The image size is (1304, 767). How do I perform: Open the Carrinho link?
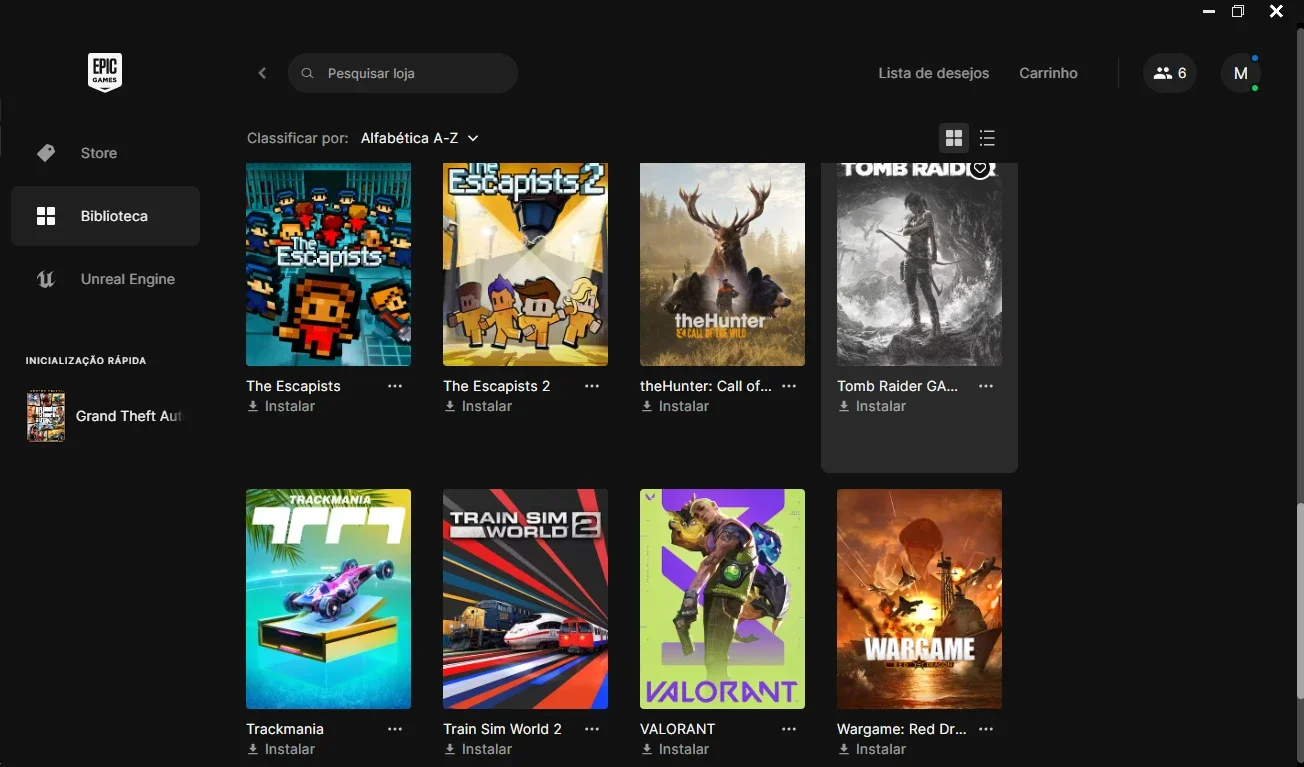tap(1048, 73)
